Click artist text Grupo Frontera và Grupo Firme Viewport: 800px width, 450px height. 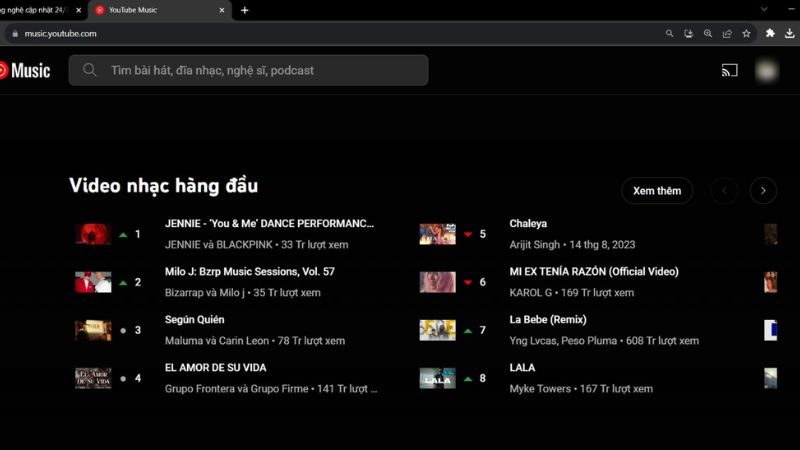coord(237,389)
